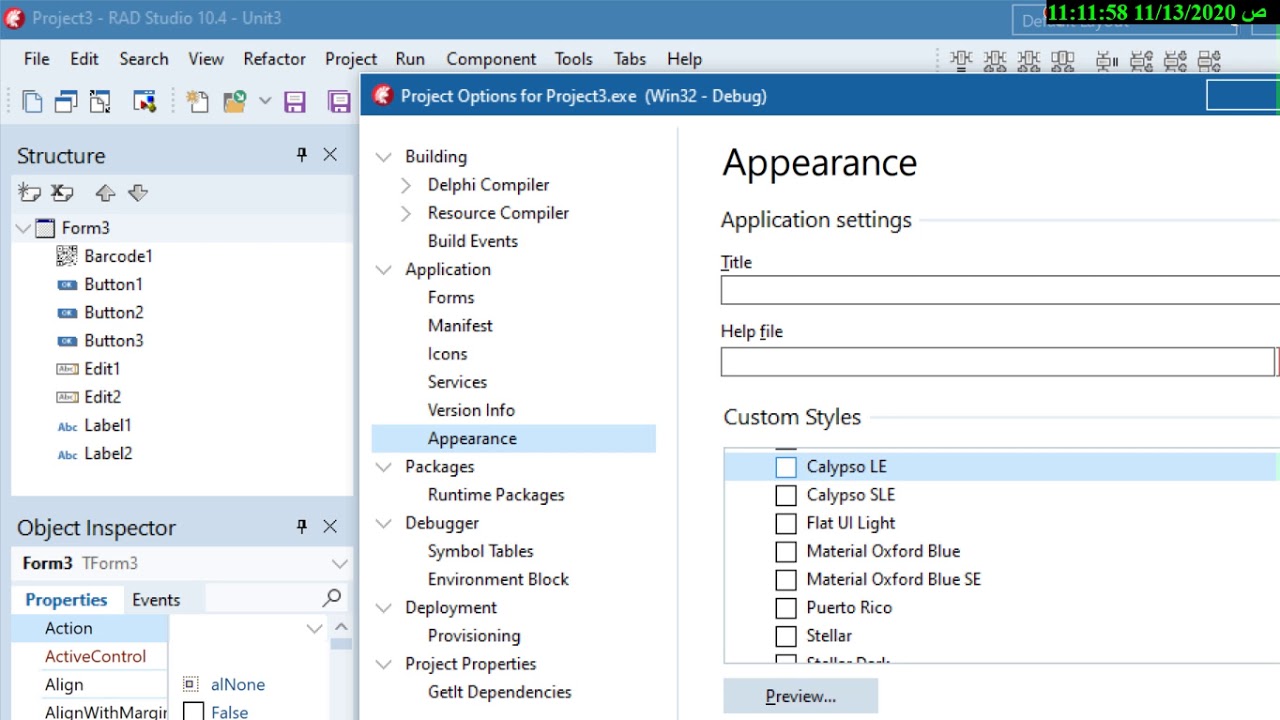This screenshot has height=720, width=1280.
Task: Enable the Calypso LE style checkbox
Action: coord(786,467)
